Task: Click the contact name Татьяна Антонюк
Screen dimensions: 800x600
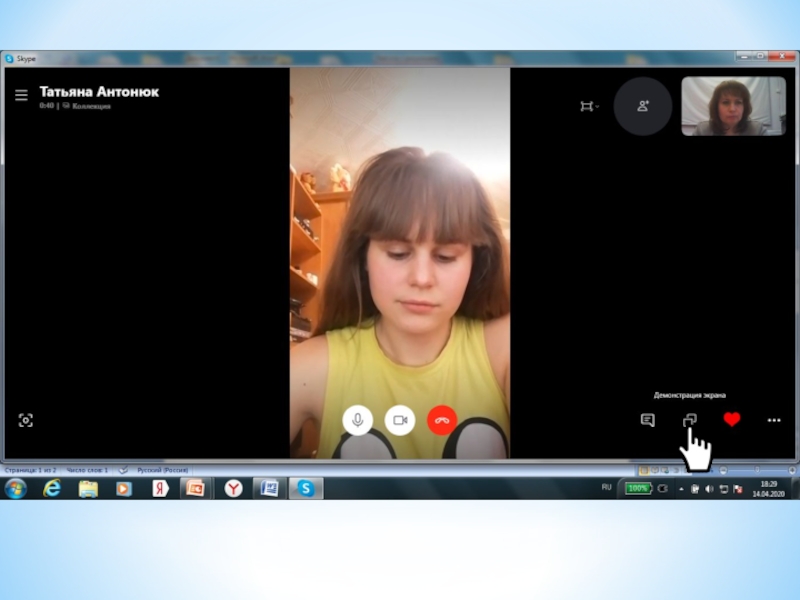Action: [99, 92]
